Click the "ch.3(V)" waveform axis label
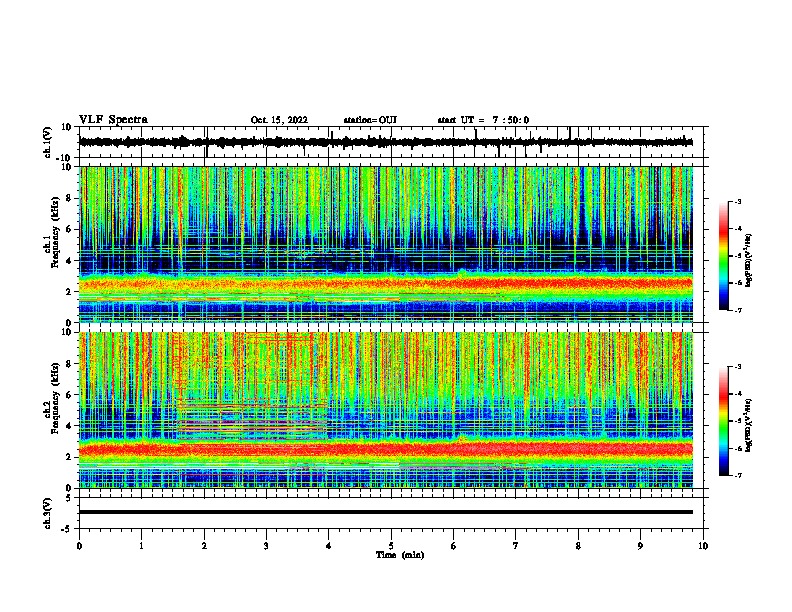 pyautogui.click(x=48, y=513)
